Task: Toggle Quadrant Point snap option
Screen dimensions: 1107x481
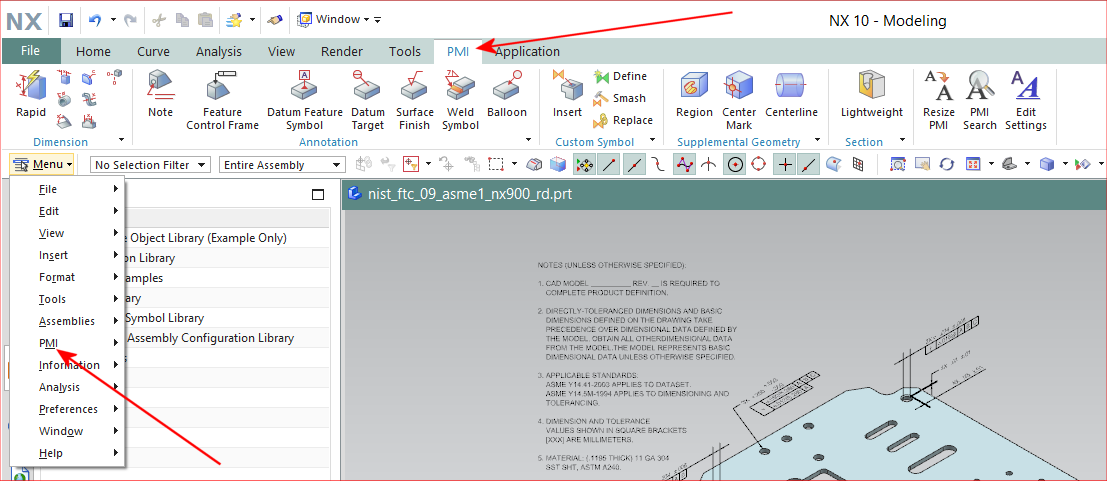Action: 759,165
